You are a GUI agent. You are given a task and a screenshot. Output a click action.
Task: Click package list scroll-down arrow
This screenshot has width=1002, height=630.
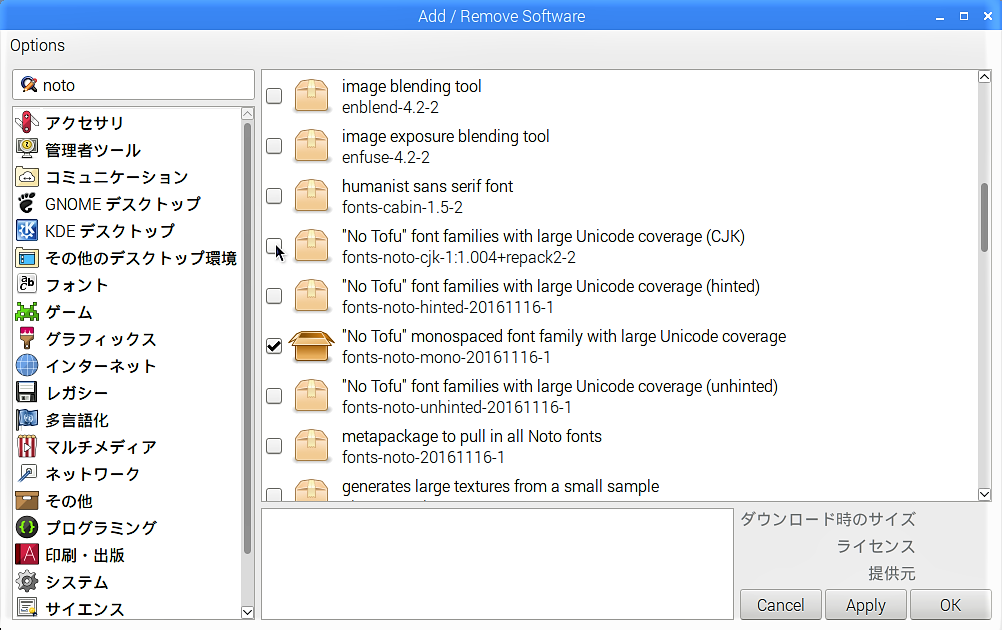[984, 493]
